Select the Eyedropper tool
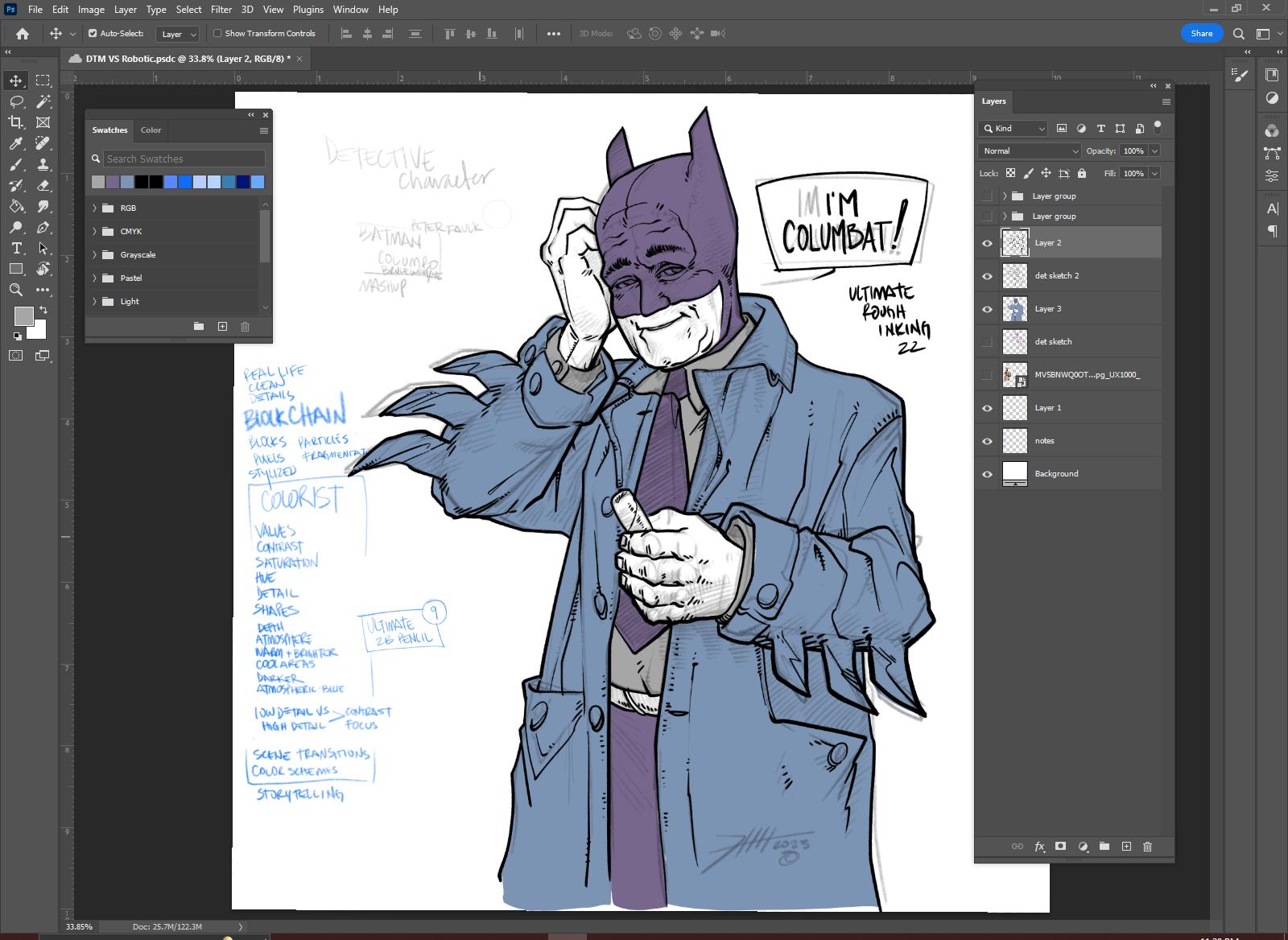Viewport: 1288px width, 940px height. pyautogui.click(x=16, y=143)
